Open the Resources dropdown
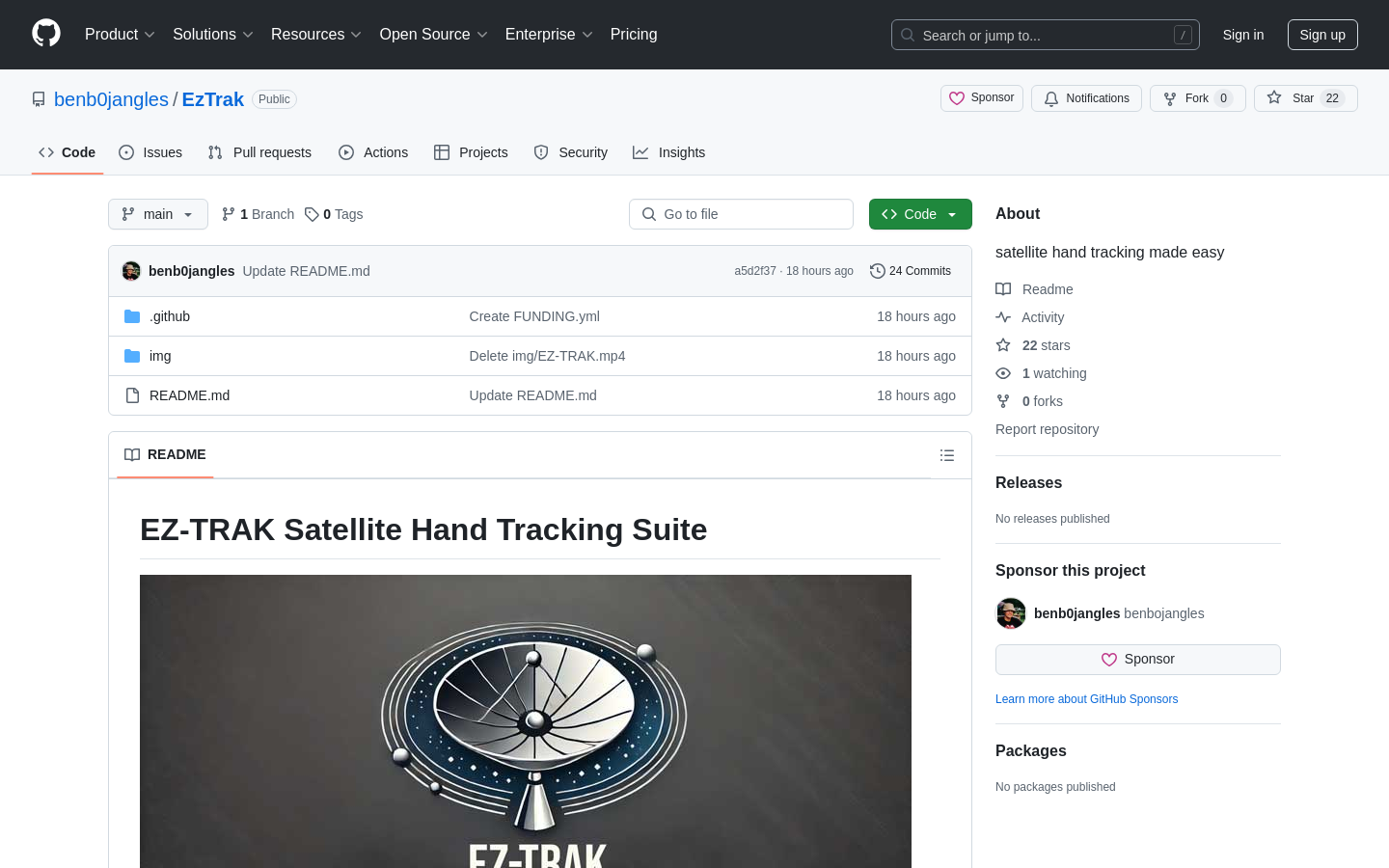This screenshot has width=1389, height=868. coord(316,35)
